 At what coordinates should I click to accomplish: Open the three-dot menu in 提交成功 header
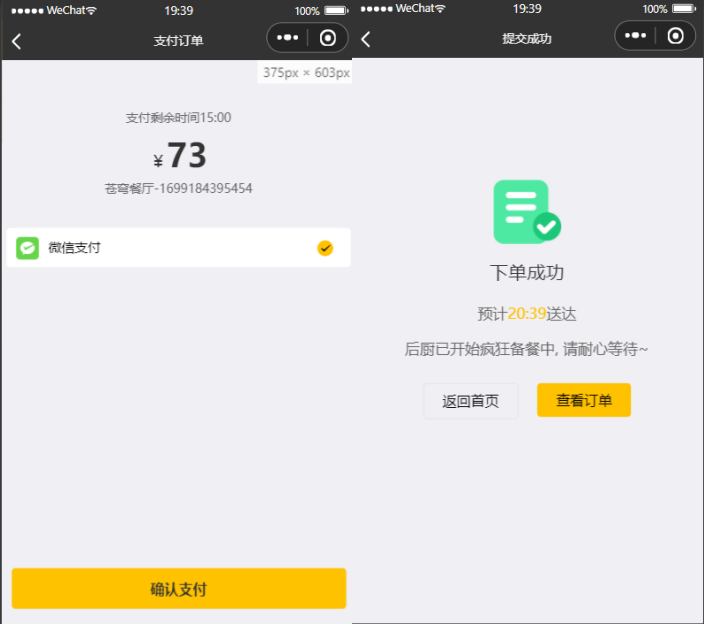pyautogui.click(x=636, y=37)
